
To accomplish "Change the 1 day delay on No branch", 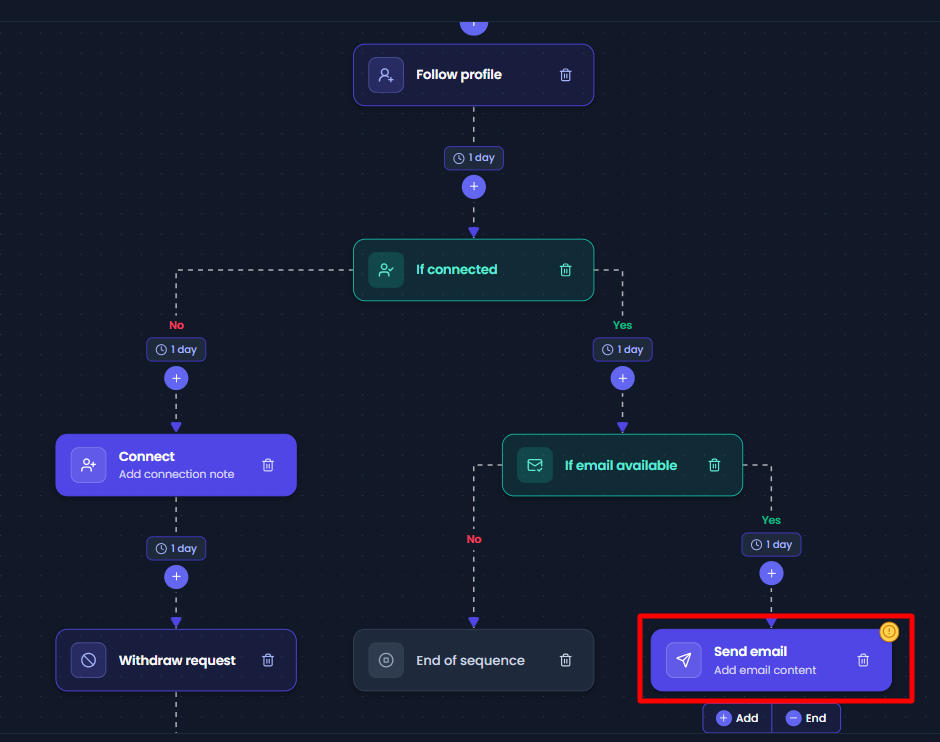I will (x=176, y=349).
